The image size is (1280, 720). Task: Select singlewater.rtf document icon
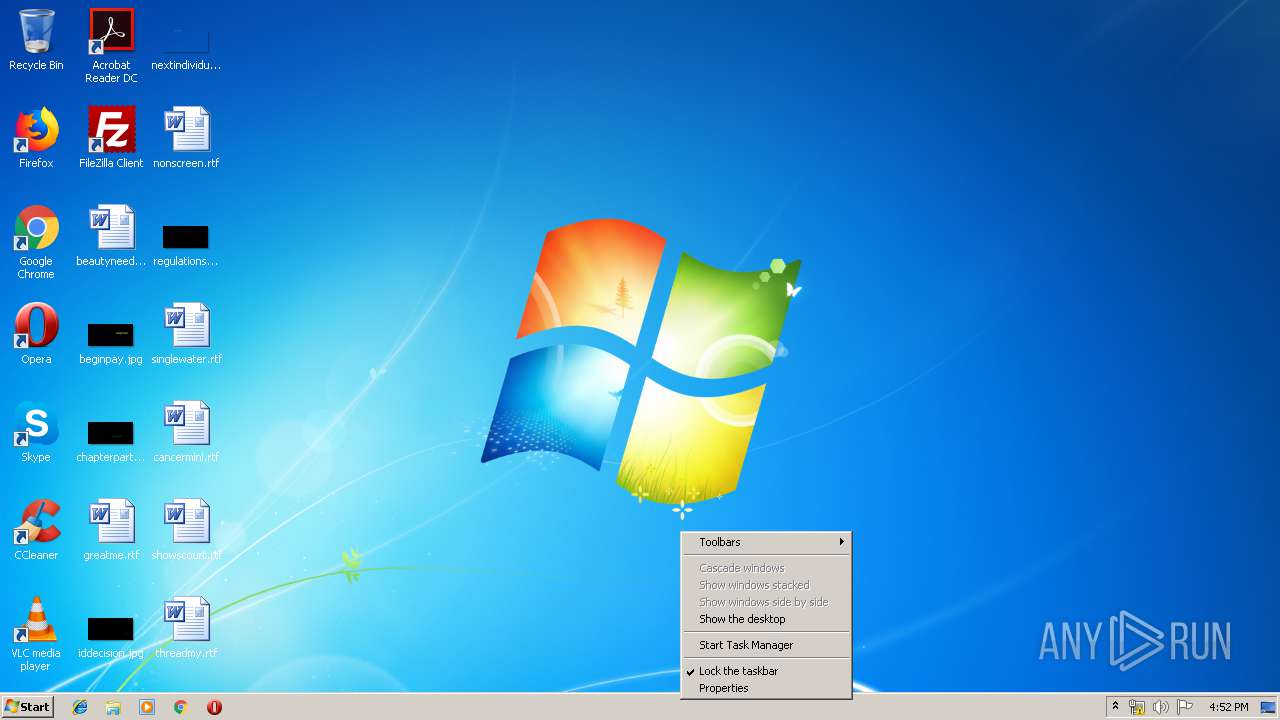point(186,334)
